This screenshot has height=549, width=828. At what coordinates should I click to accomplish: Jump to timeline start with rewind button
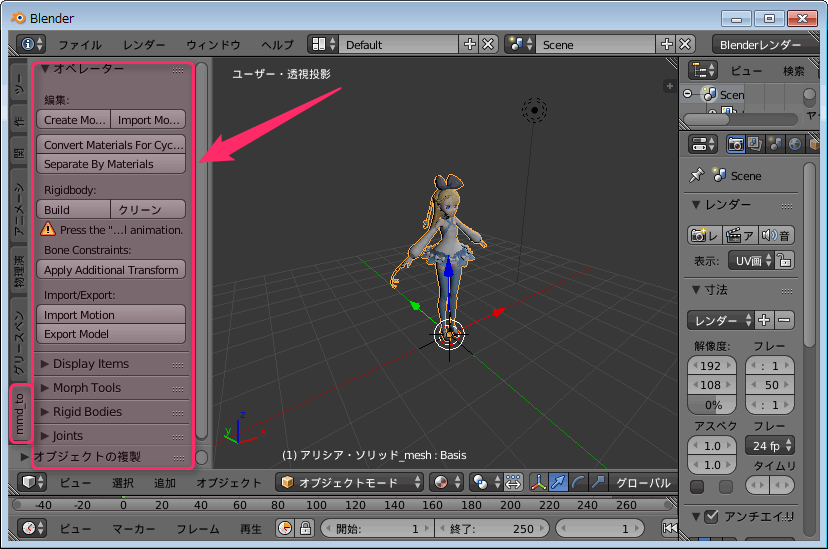pyautogui.click(x=670, y=528)
